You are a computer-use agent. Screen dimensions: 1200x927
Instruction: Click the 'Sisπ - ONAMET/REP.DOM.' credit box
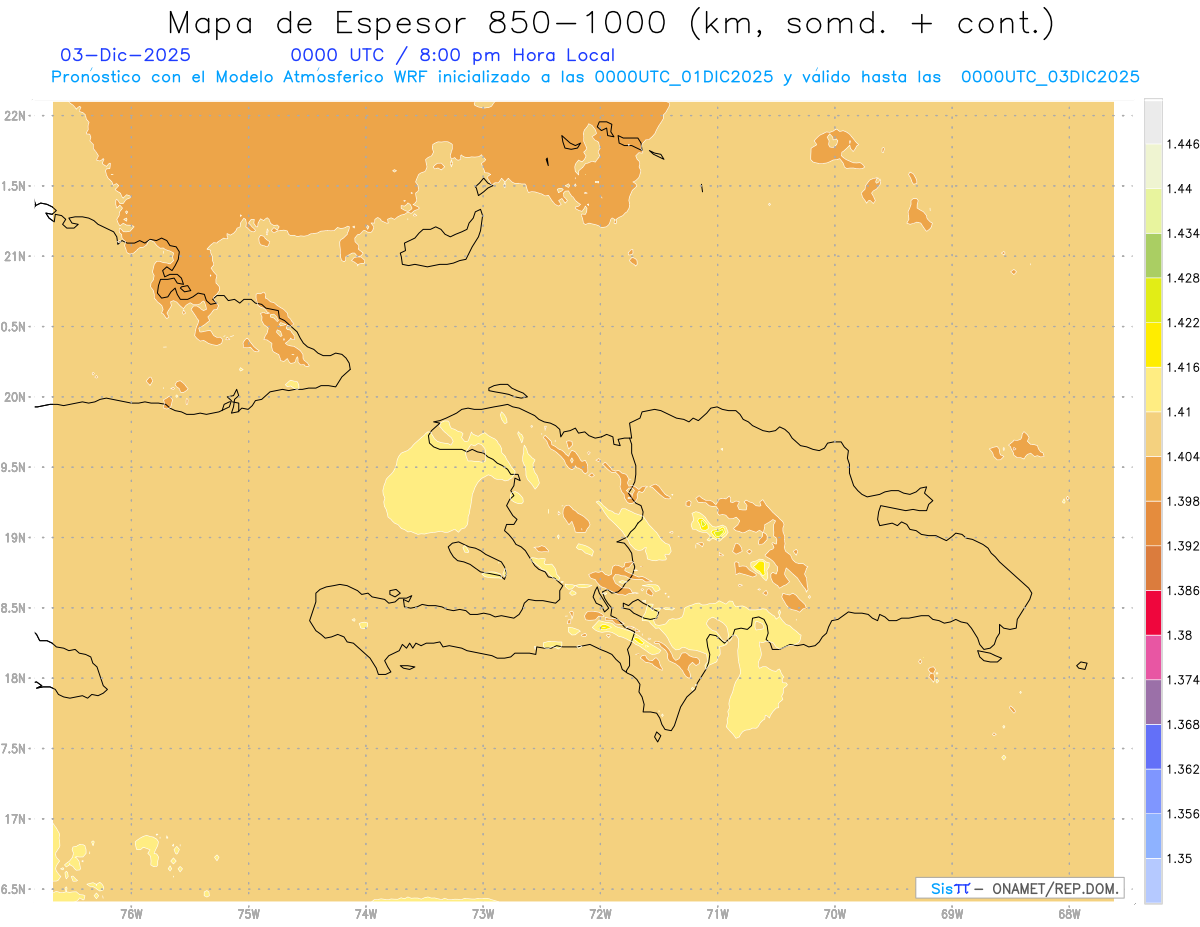(x=1020, y=888)
